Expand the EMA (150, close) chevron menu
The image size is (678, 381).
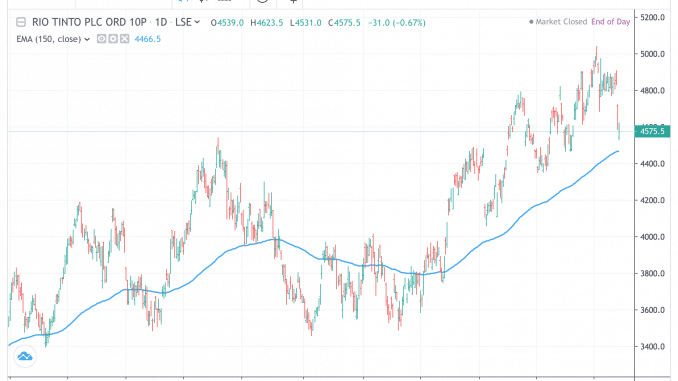pyautogui.click(x=87, y=39)
